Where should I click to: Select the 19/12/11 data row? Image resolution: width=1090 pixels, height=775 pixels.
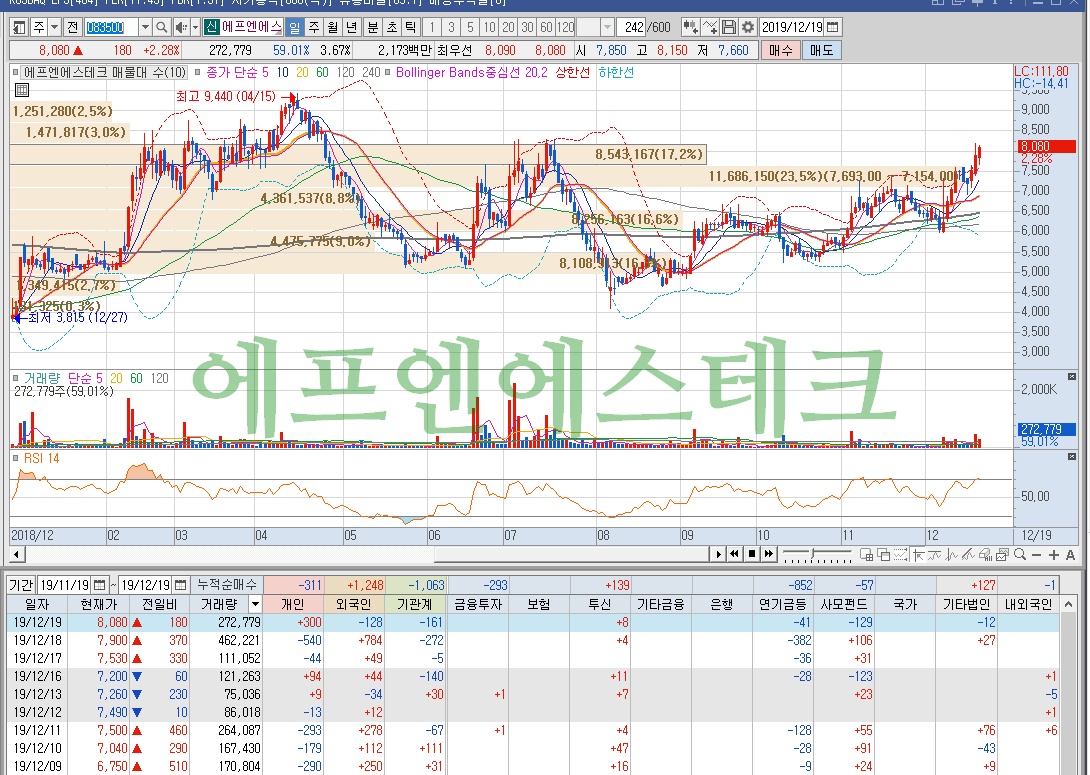point(532,731)
